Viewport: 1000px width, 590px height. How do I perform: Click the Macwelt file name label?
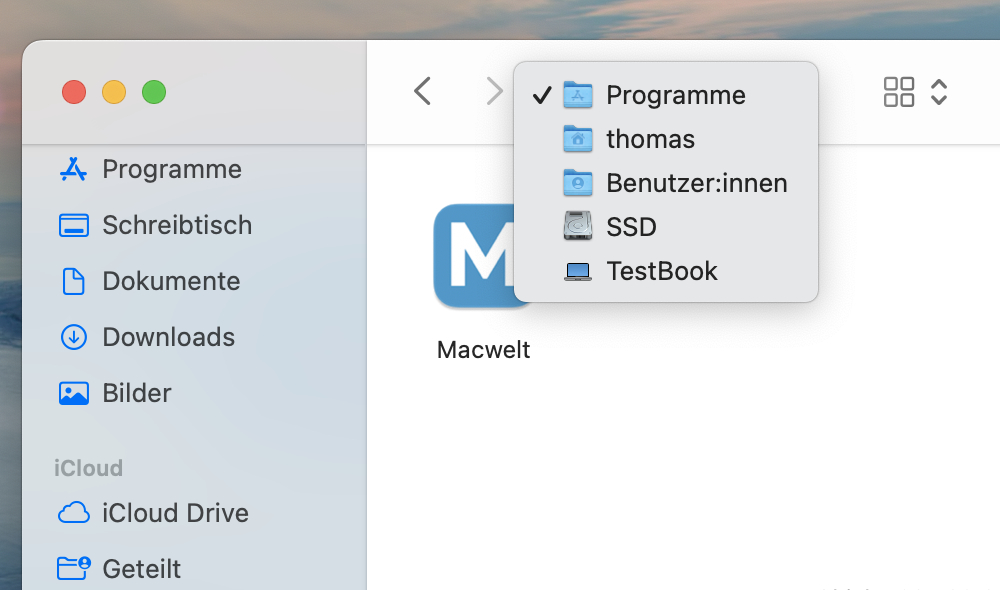point(483,350)
